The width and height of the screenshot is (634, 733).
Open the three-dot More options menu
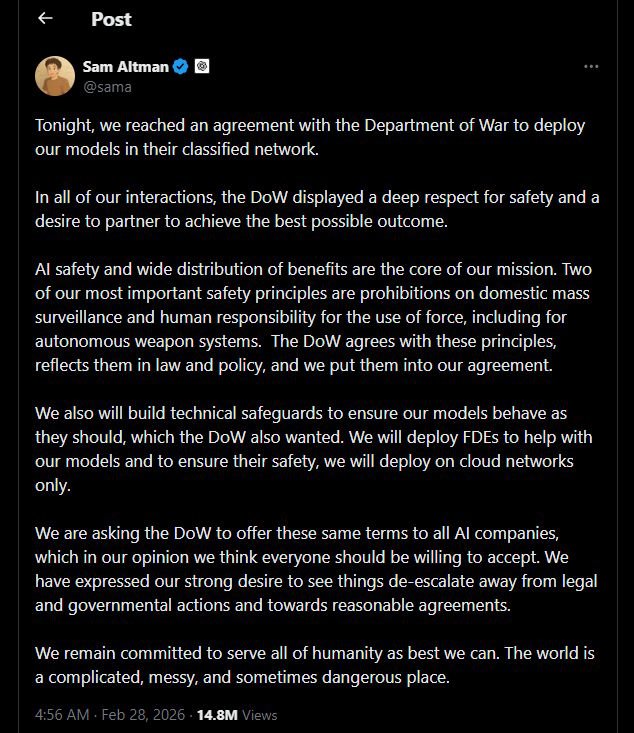pyautogui.click(x=591, y=67)
